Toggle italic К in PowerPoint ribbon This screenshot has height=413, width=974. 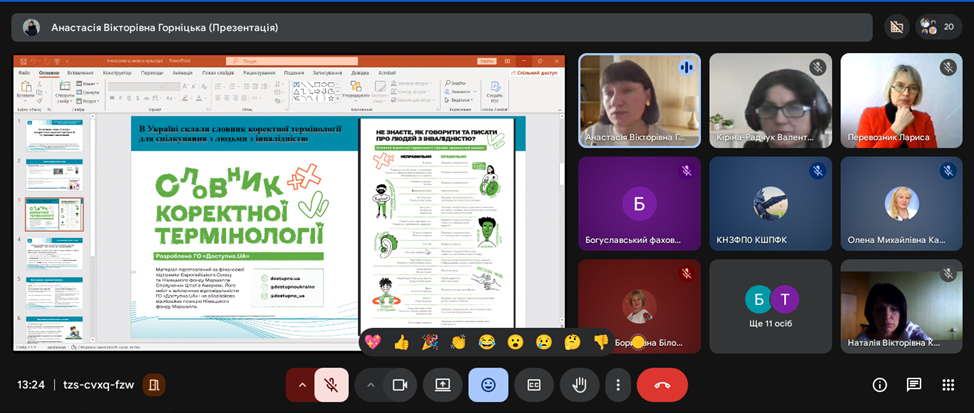121,98
